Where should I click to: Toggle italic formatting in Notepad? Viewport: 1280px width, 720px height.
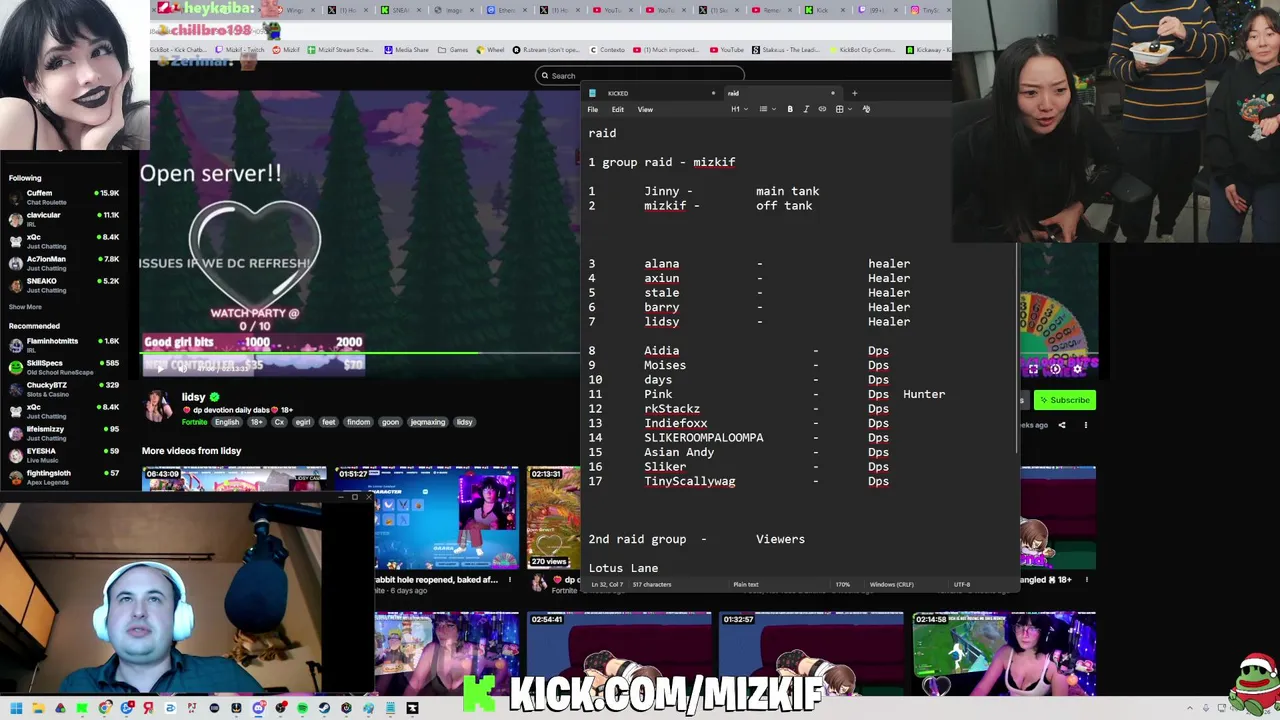(806, 109)
